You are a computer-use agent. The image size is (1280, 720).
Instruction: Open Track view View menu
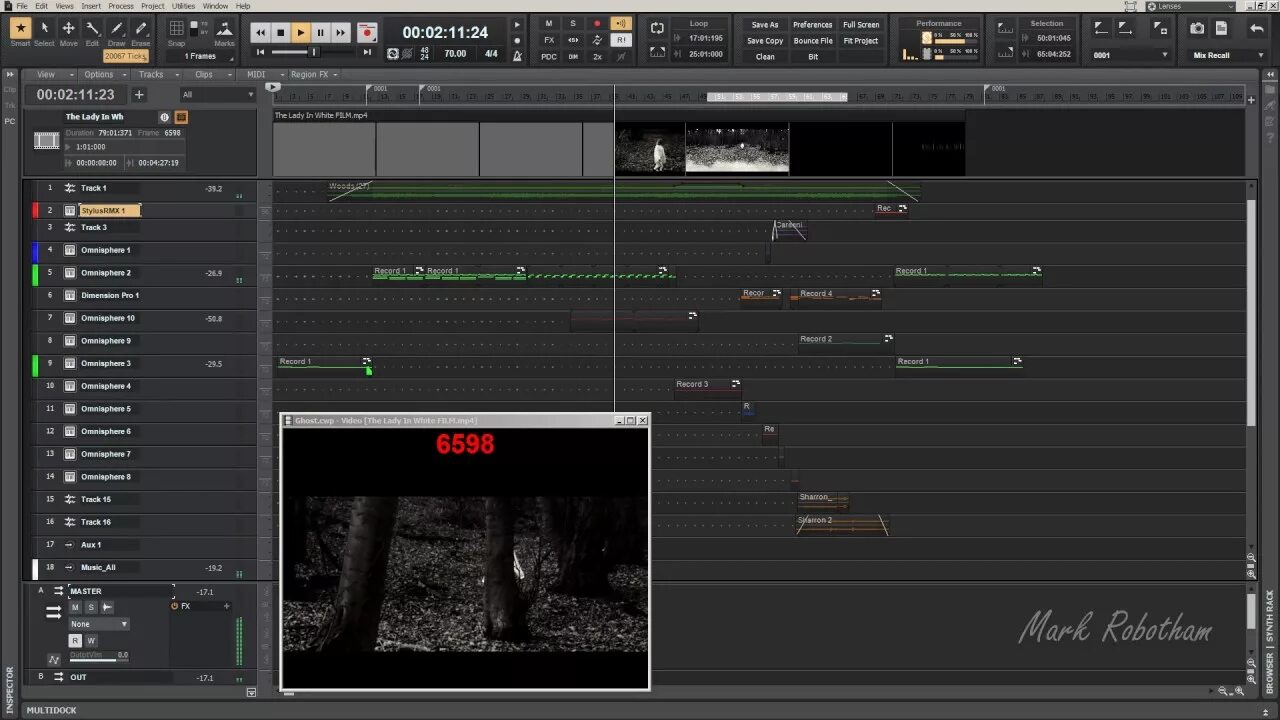pyautogui.click(x=50, y=74)
